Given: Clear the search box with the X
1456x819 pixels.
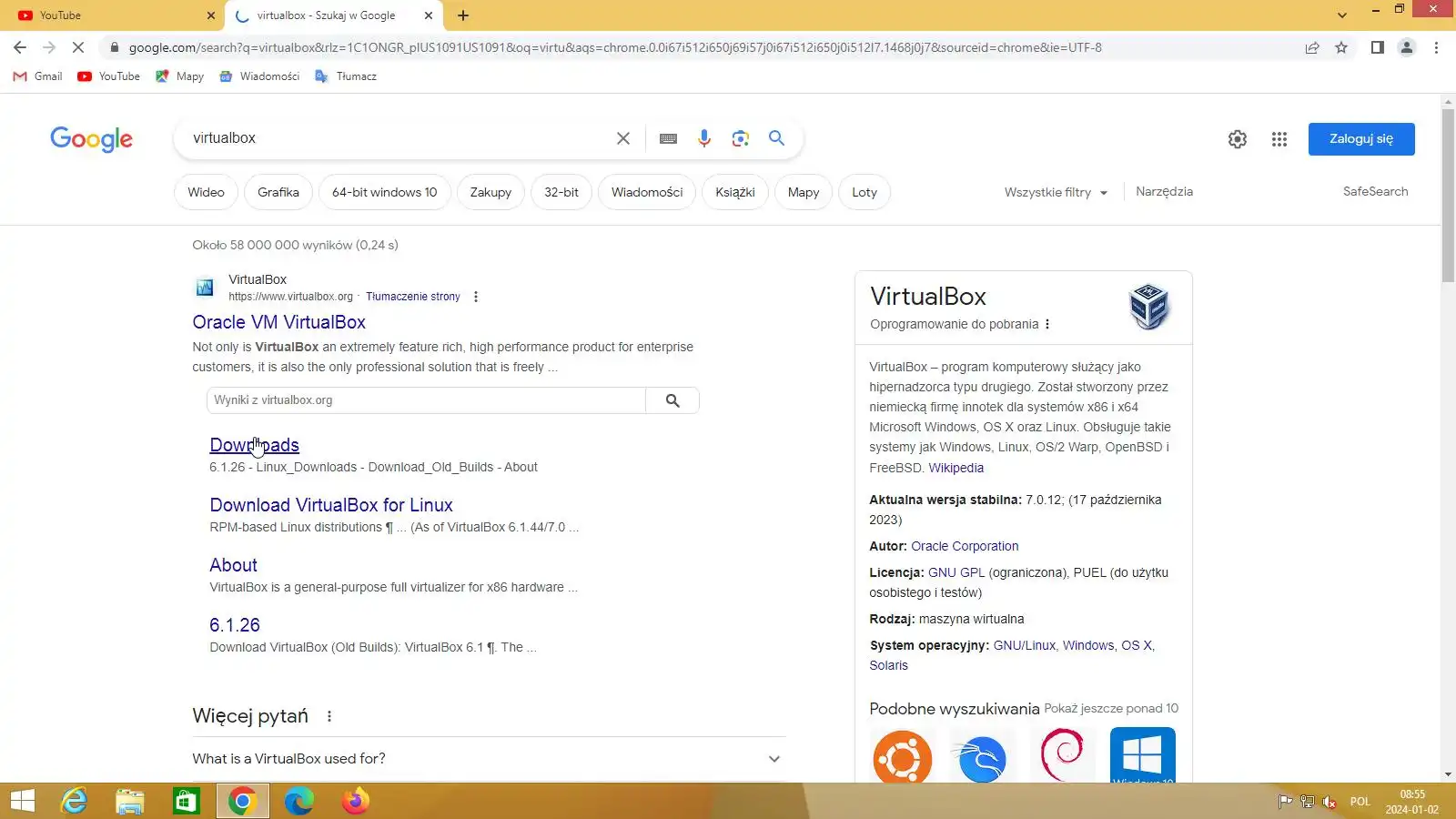Looking at the screenshot, I should click(x=623, y=138).
